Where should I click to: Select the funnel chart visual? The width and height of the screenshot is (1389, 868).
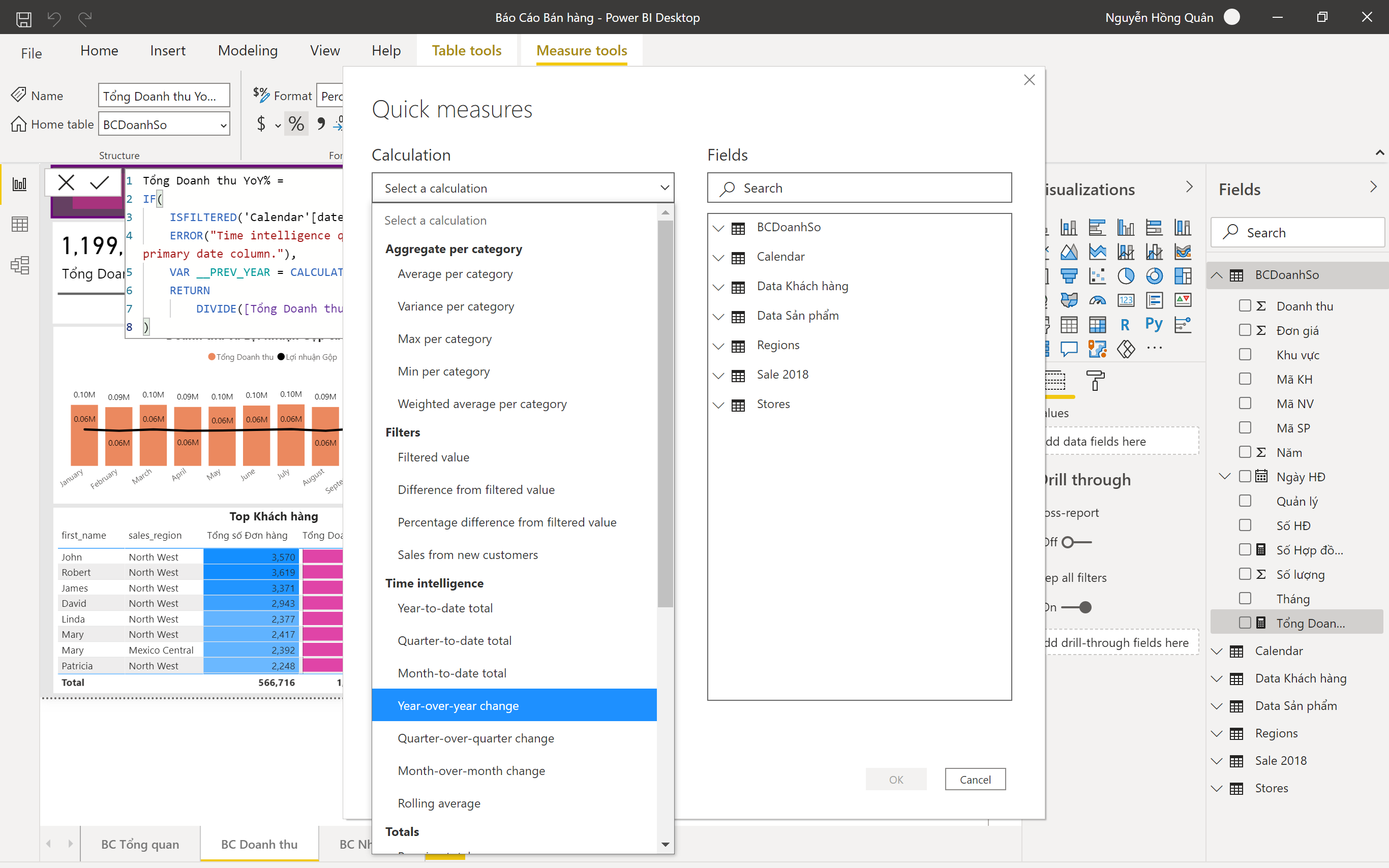(1068, 276)
